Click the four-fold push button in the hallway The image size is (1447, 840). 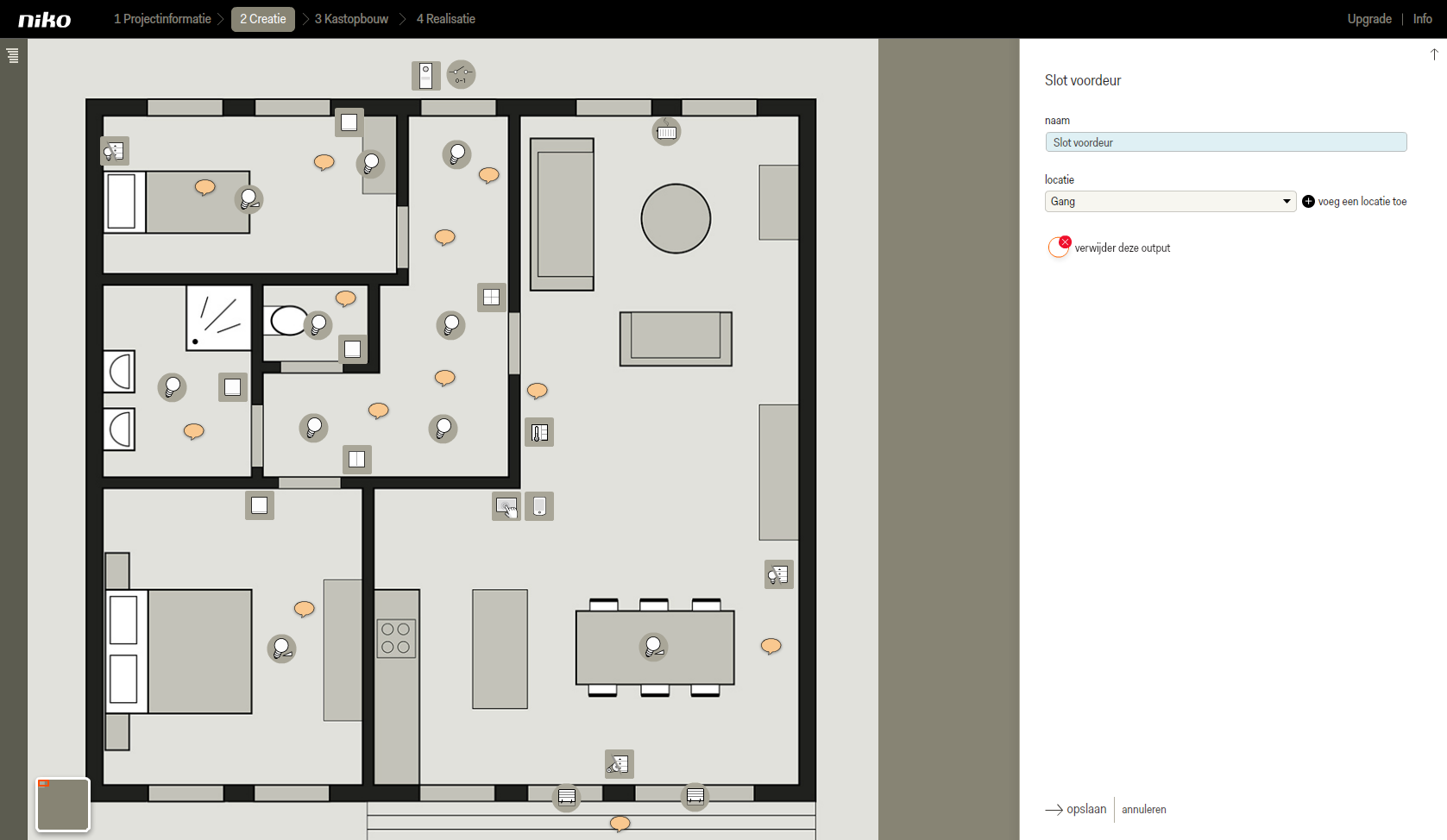point(492,297)
